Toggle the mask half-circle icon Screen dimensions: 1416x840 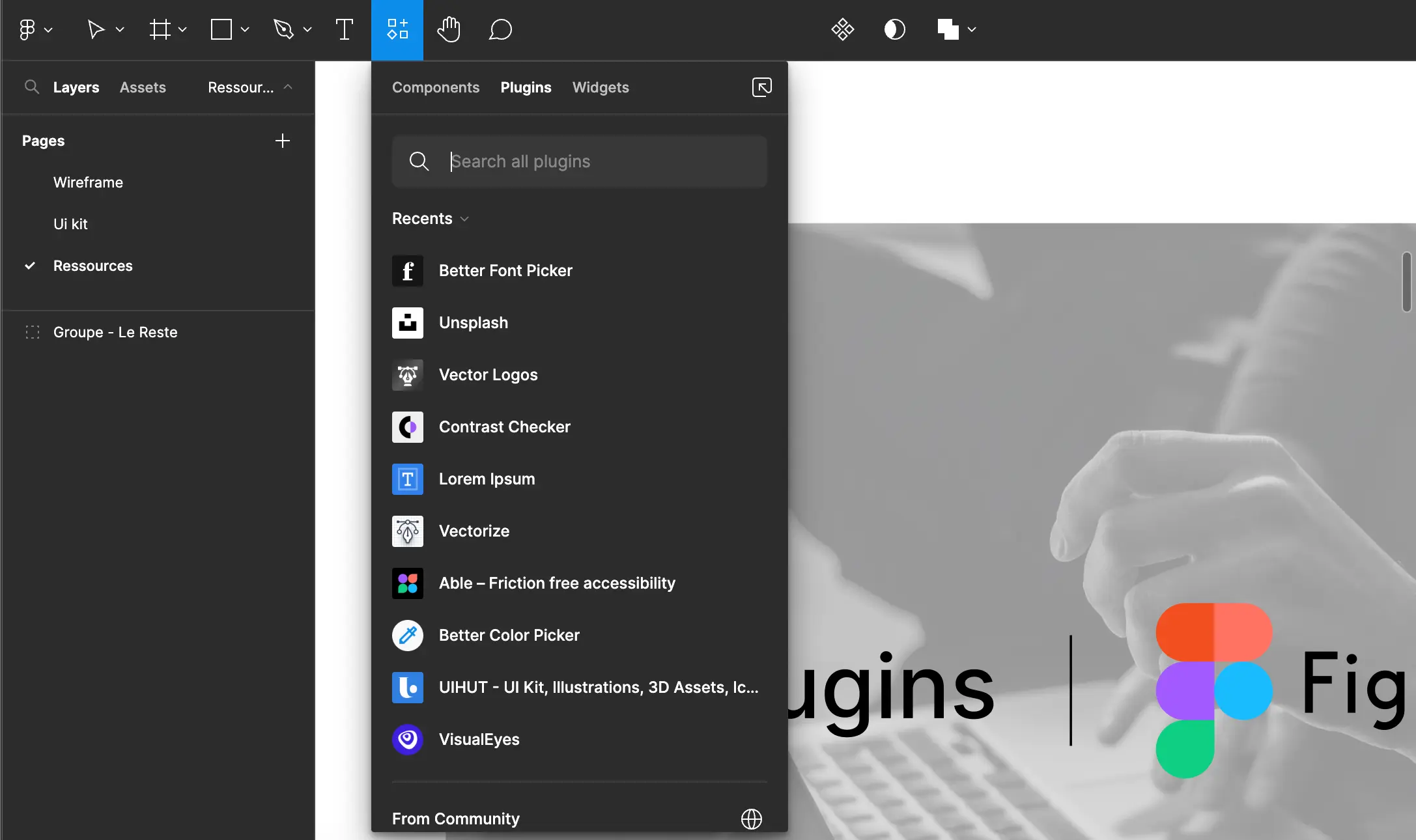pos(895,29)
